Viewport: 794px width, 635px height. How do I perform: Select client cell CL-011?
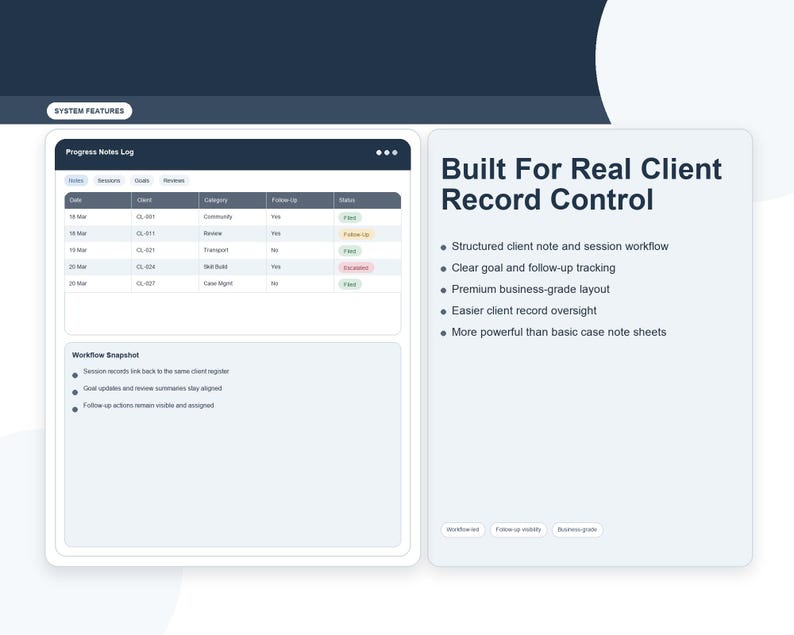(x=165, y=234)
